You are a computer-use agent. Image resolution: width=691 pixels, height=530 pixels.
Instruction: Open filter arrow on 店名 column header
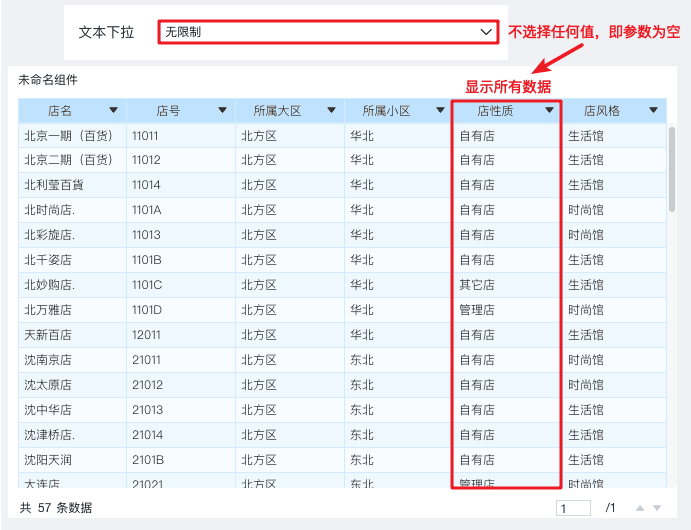113,110
